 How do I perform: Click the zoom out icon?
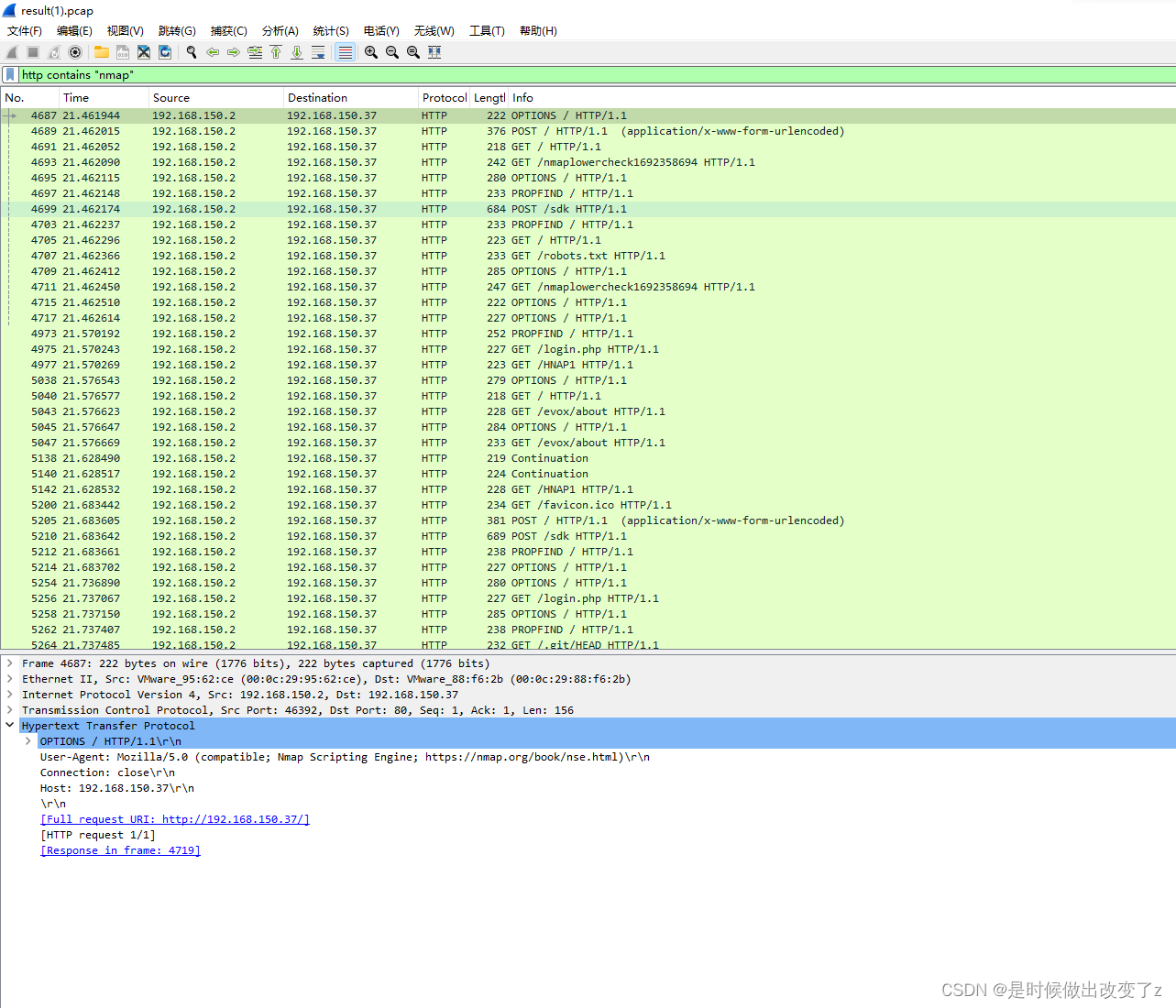click(x=392, y=52)
